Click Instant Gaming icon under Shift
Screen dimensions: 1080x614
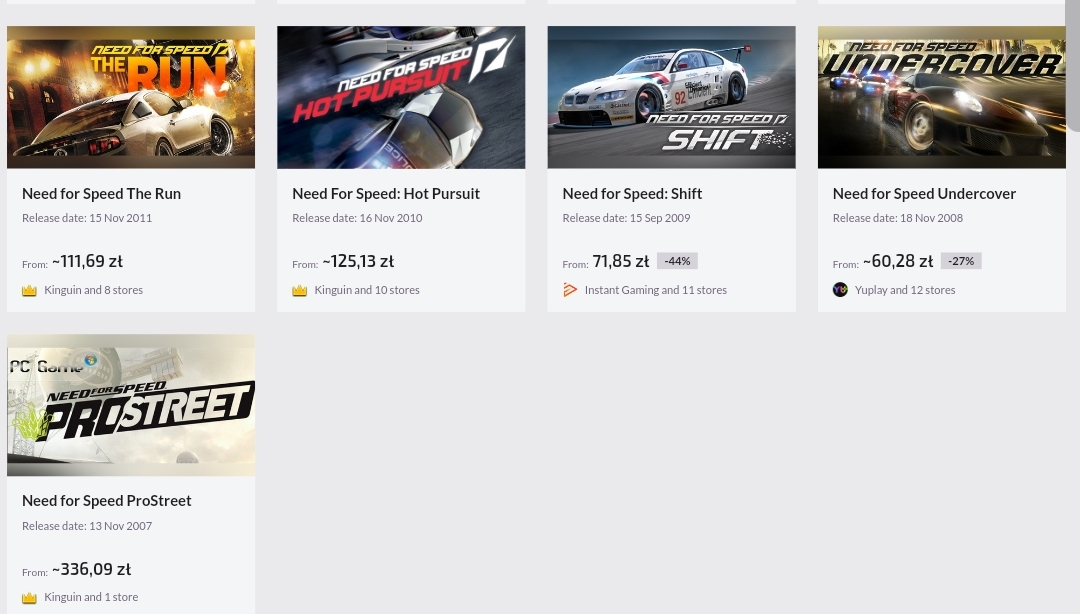click(570, 290)
